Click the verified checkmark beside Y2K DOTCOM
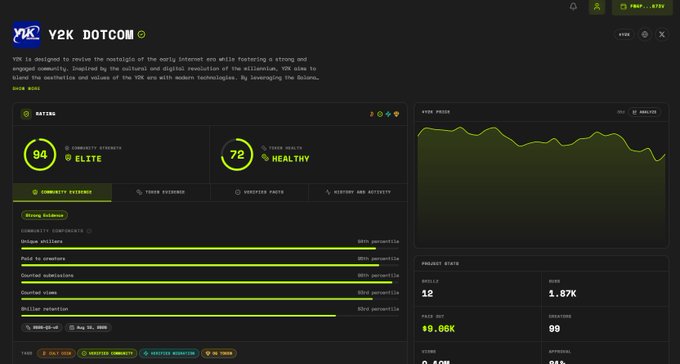Screen dimensions: 680x364 (141, 34)
